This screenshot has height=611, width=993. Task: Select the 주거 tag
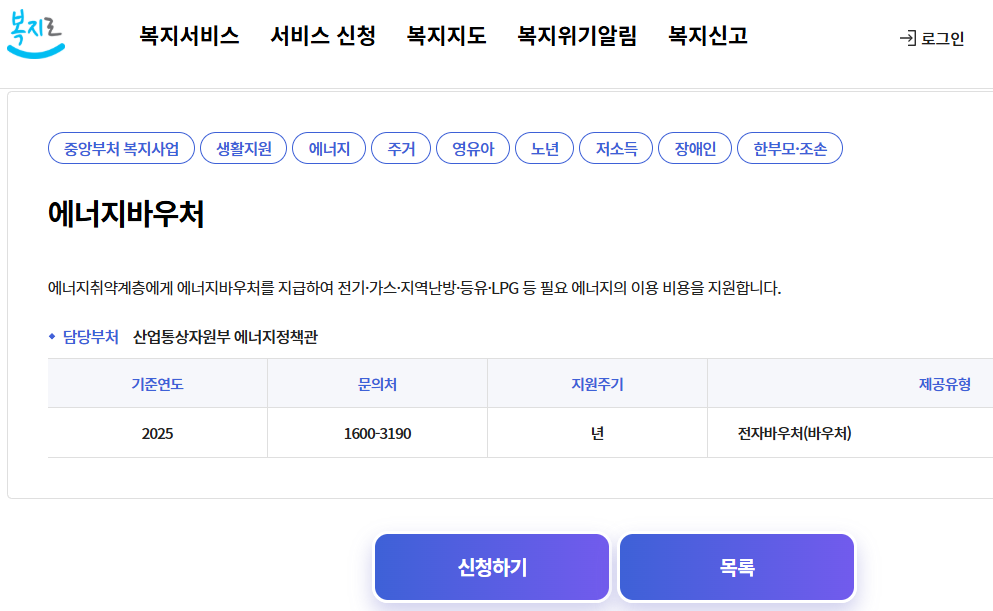tap(401, 148)
